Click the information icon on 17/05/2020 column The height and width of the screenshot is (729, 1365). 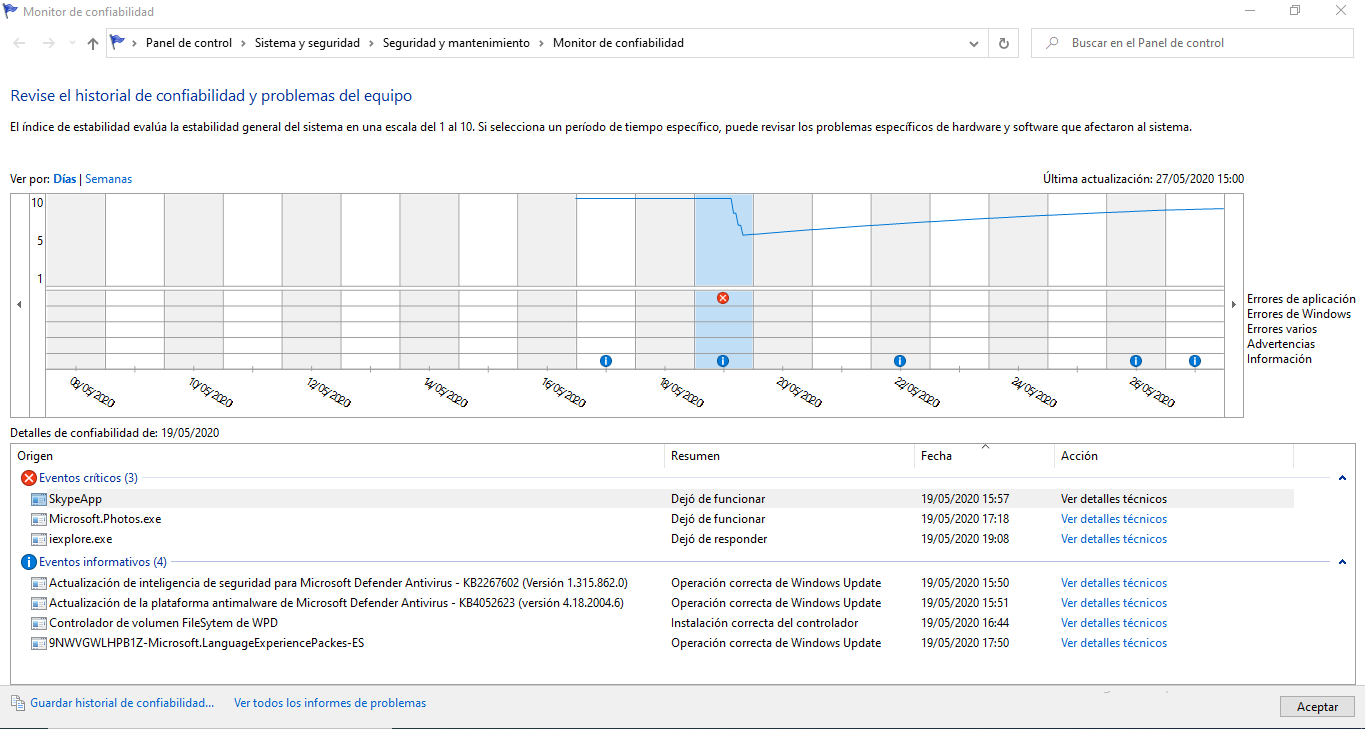pos(605,361)
